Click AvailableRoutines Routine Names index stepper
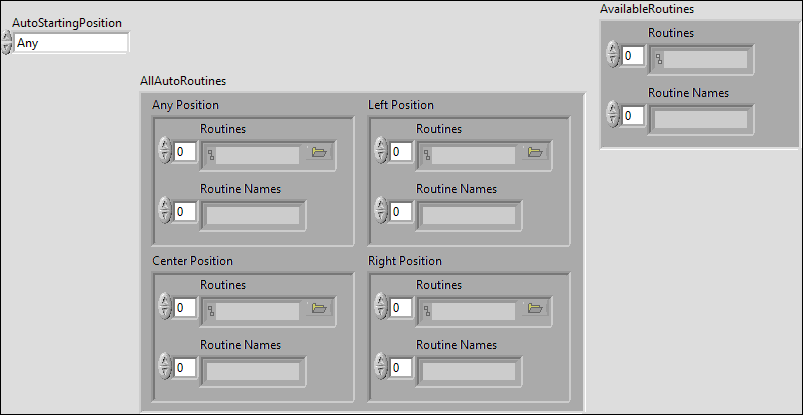Image resolution: width=803 pixels, height=415 pixels. pos(613,115)
